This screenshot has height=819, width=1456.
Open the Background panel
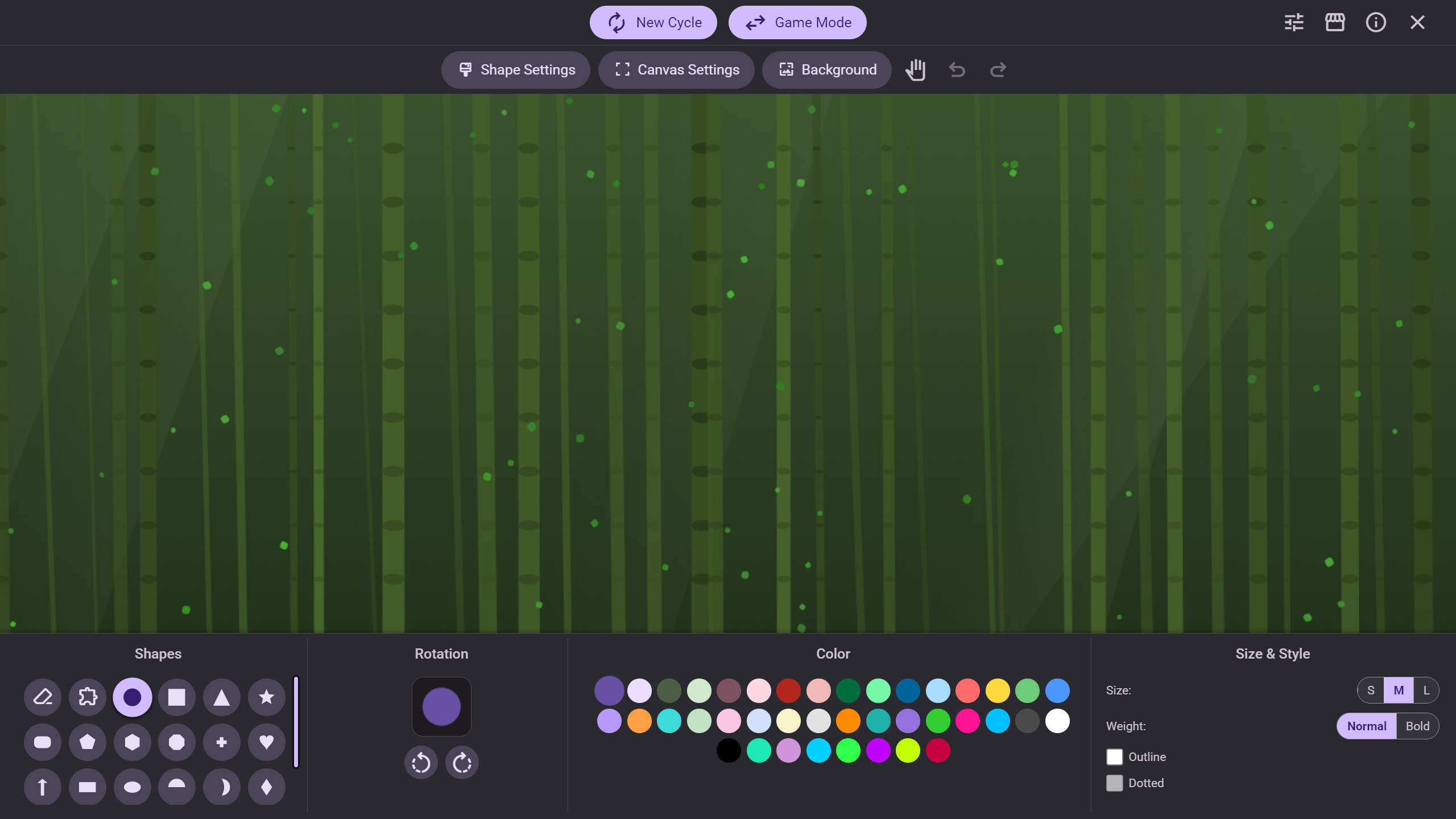826,69
